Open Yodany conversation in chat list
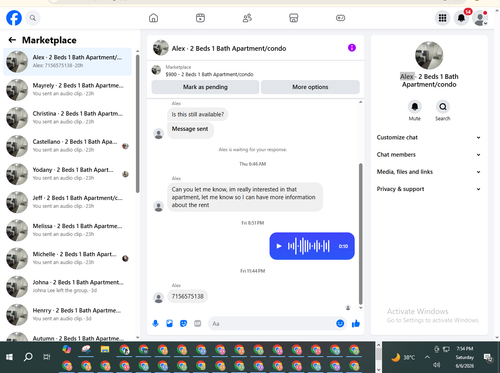500x373 pixels. 67,174
